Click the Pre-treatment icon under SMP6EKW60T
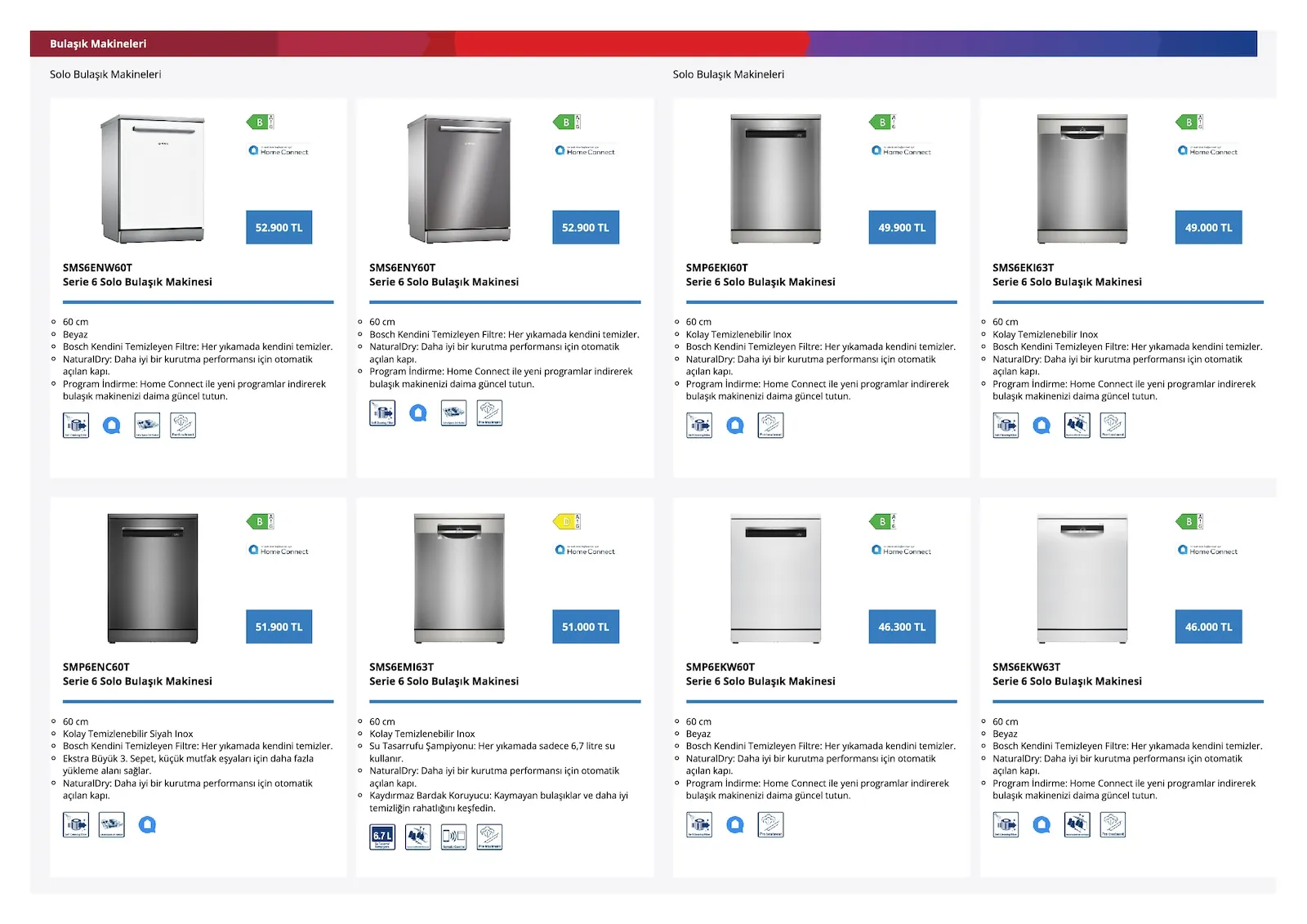 tap(770, 824)
